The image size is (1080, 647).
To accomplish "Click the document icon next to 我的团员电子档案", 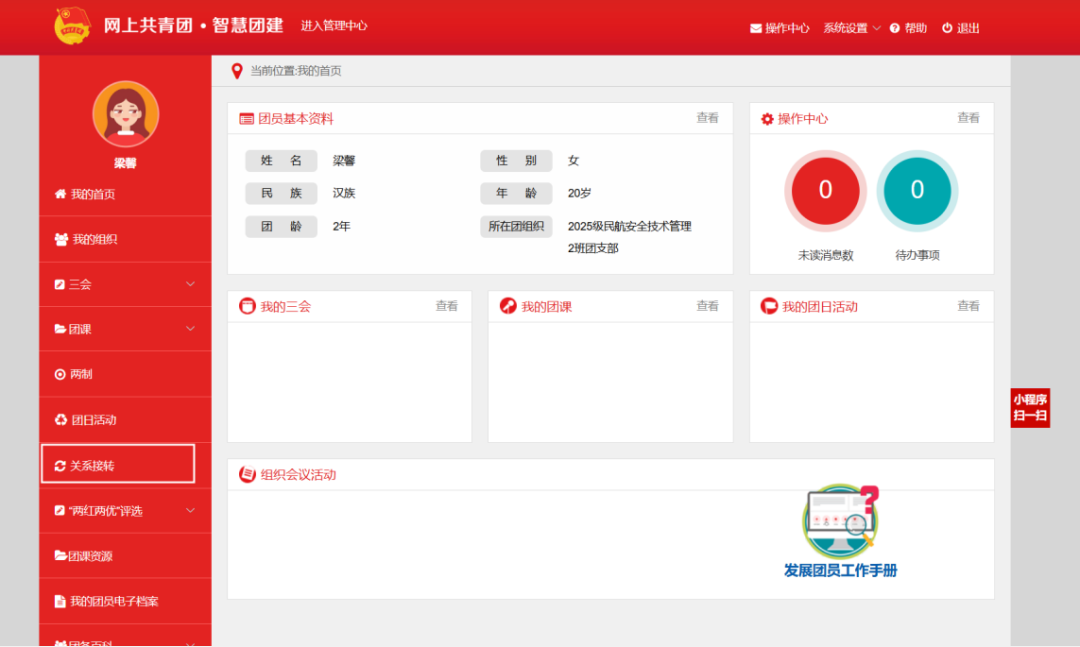I will coord(60,601).
